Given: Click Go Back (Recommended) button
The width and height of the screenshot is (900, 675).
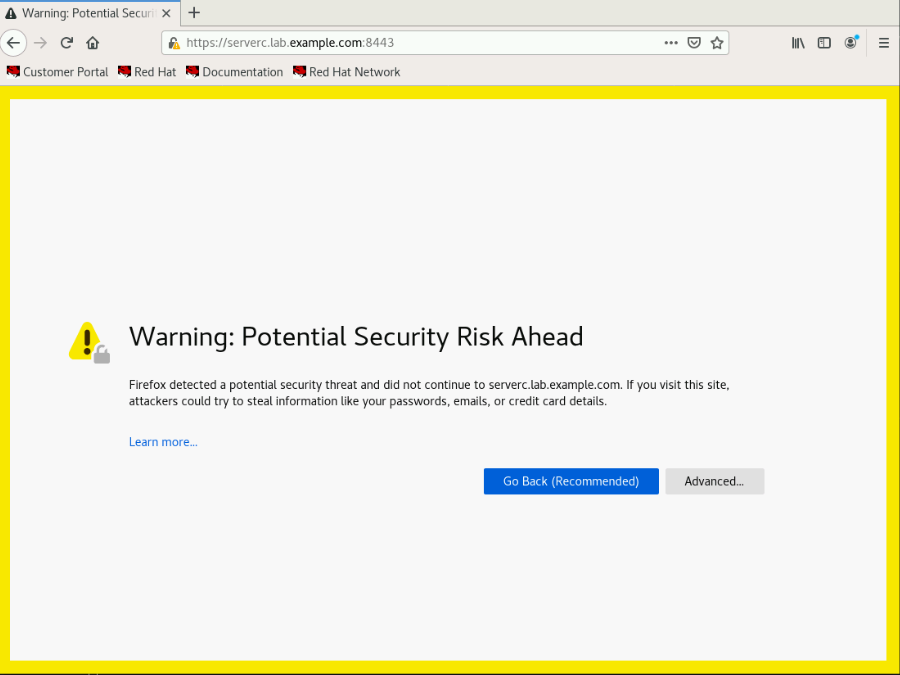Looking at the screenshot, I should (x=571, y=481).
